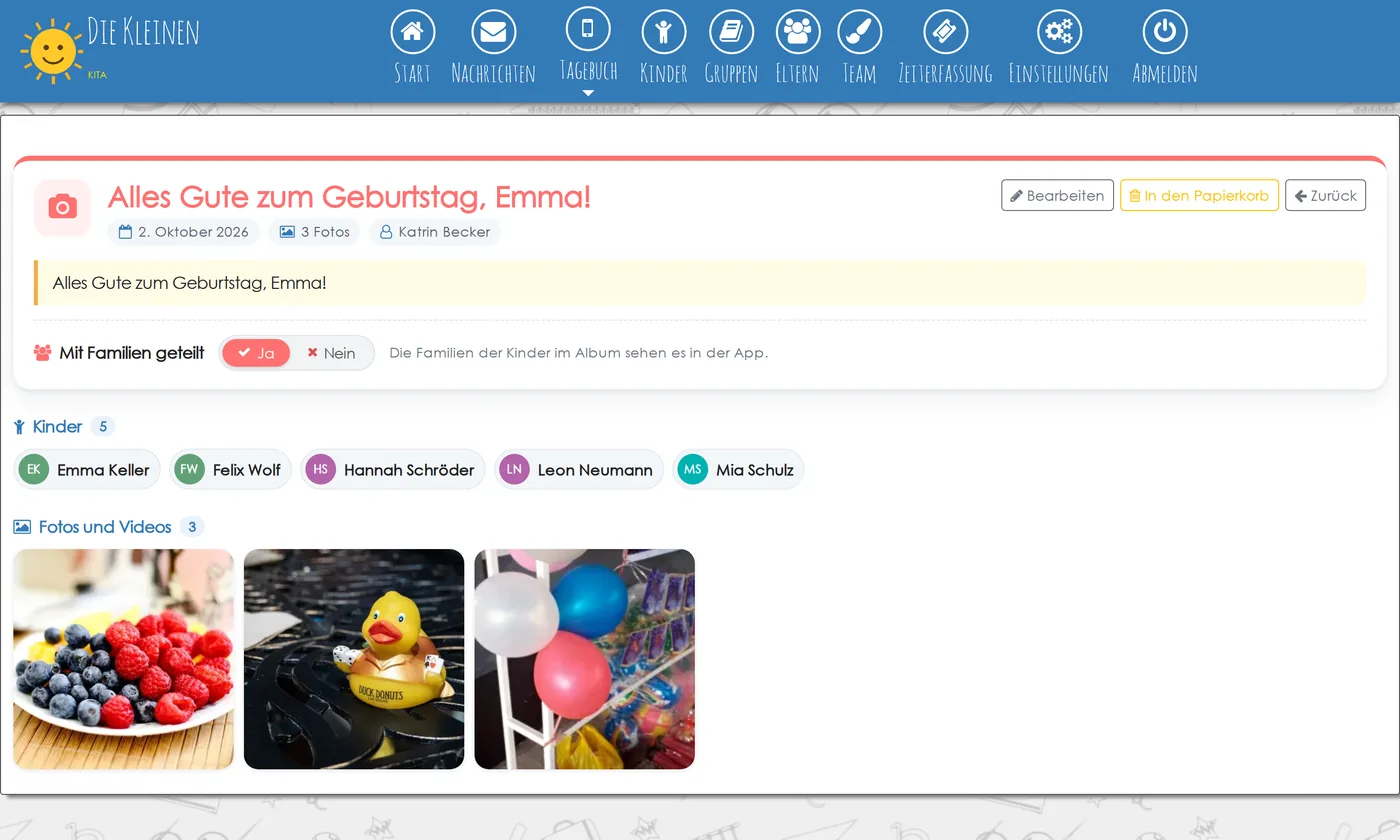The image size is (1400, 840).
Task: Click the red camera album icon
Action: [x=63, y=207]
